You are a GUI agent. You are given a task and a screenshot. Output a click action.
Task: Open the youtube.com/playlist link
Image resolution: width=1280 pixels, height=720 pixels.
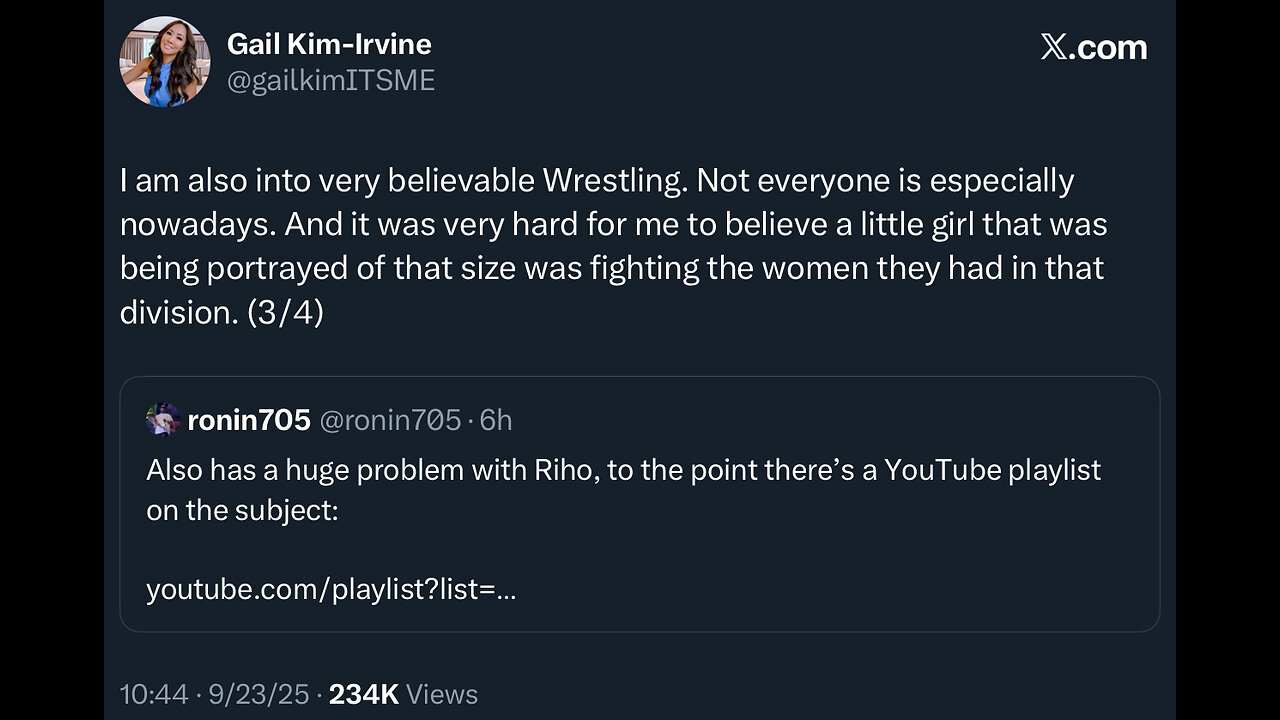click(x=331, y=590)
